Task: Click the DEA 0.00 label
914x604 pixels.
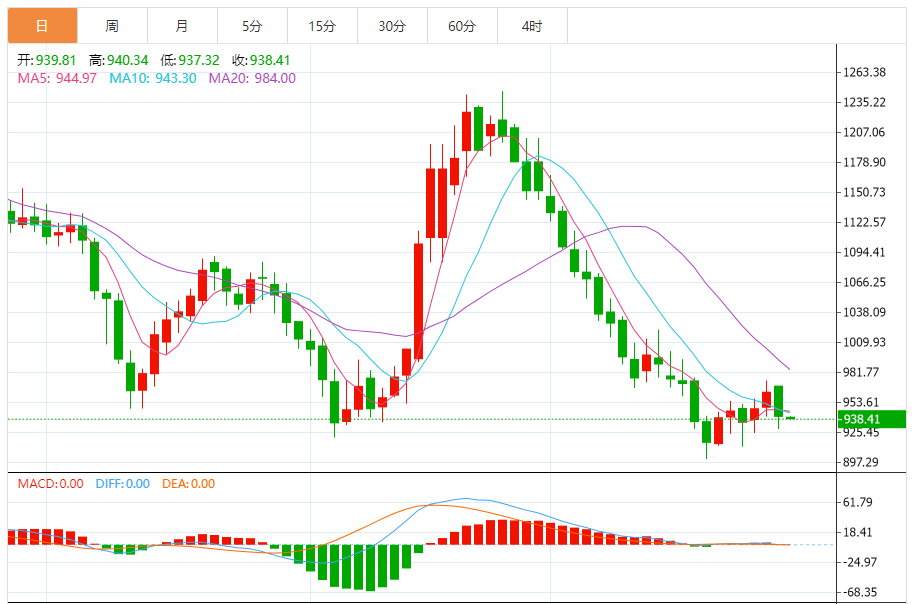Action: tap(188, 484)
